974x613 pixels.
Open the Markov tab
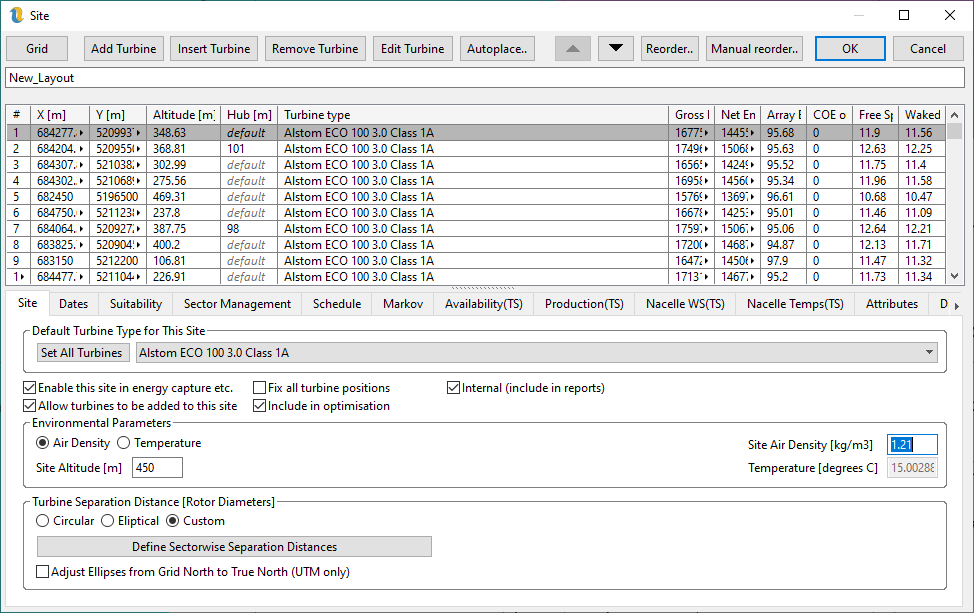pyautogui.click(x=402, y=304)
